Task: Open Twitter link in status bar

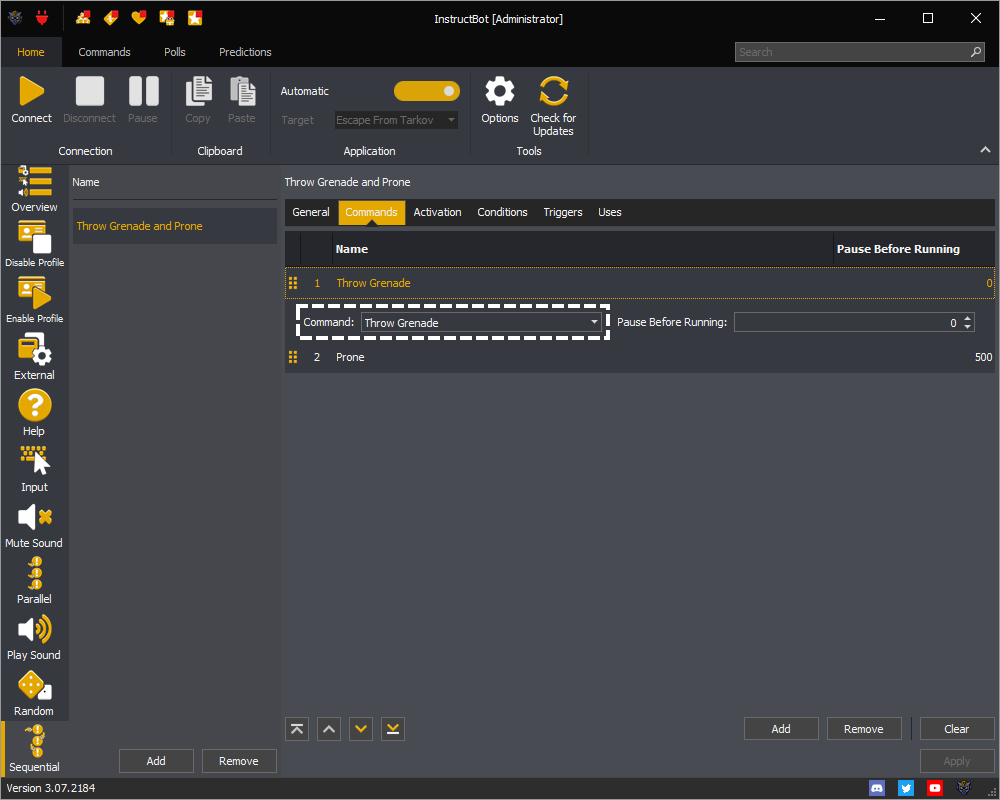Action: [x=906, y=788]
